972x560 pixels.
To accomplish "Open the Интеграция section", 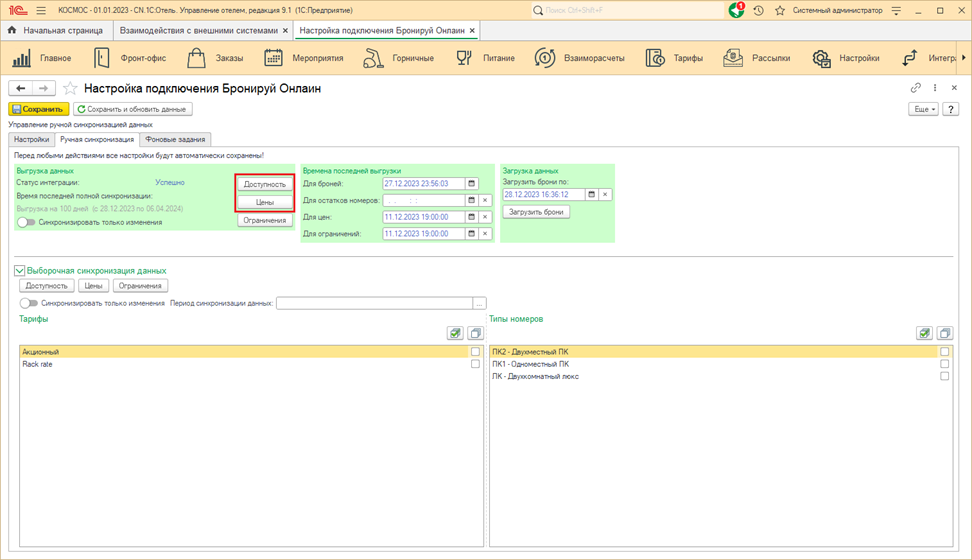I will pyautogui.click(x=928, y=58).
